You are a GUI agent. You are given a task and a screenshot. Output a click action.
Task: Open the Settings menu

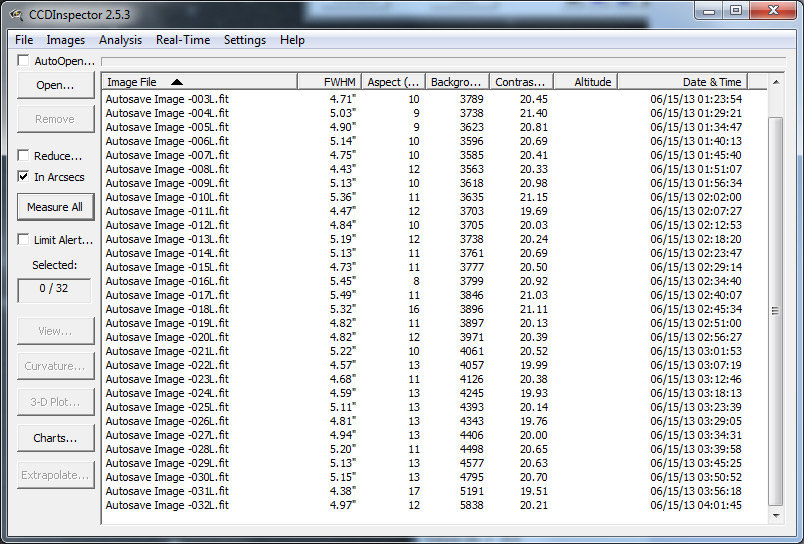coord(245,40)
